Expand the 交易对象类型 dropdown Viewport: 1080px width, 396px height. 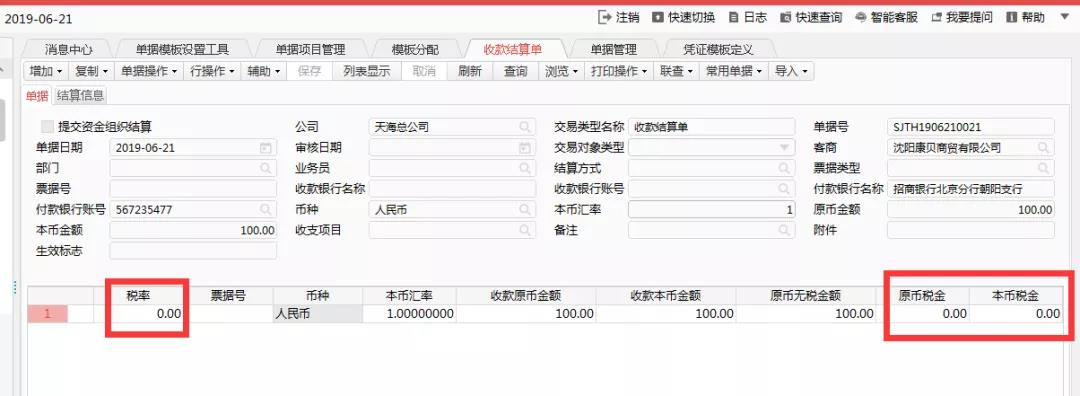coord(784,147)
